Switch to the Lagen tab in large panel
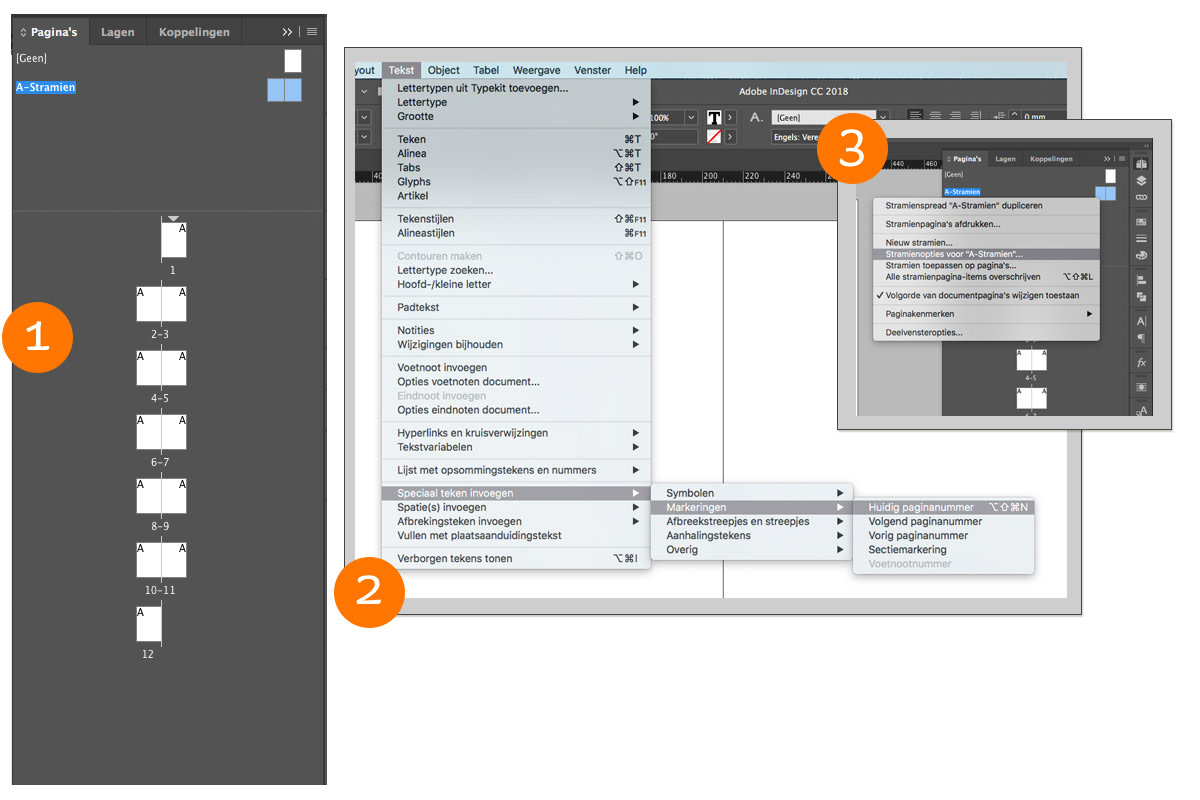1200x800 pixels. [118, 32]
